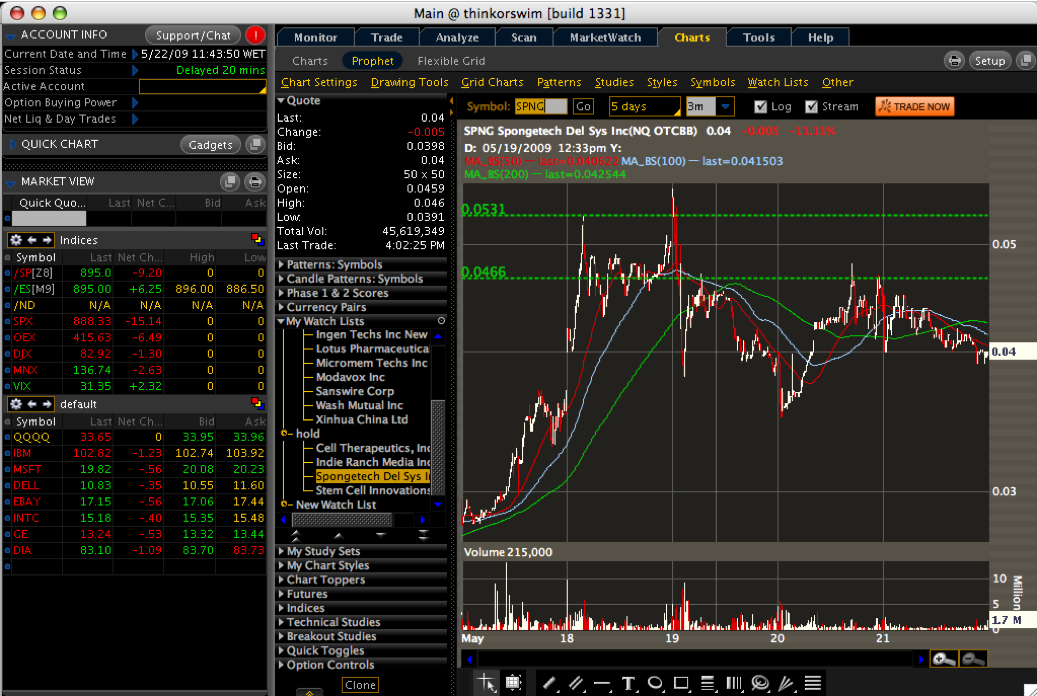Open the Chart Settings menu
1037x696 pixels.
(x=319, y=82)
